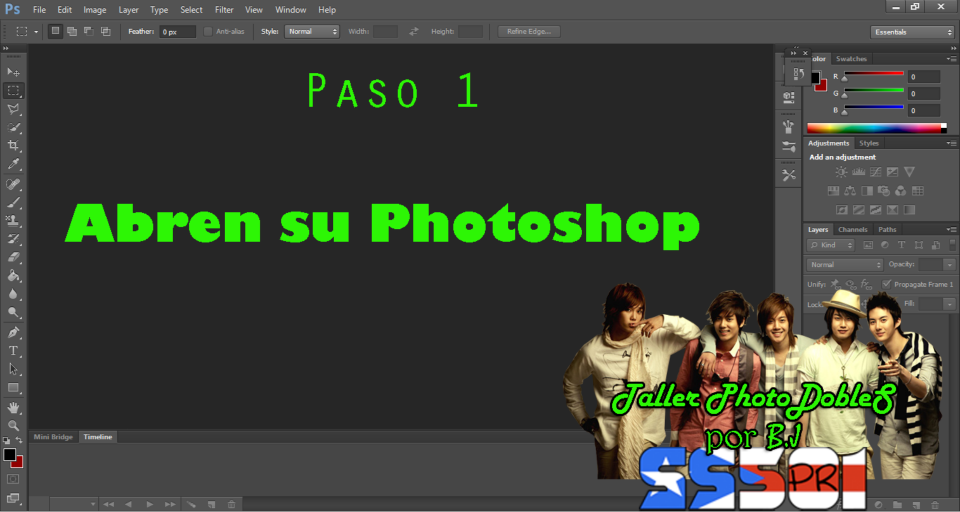Viewport: 960px width, 512px height.
Task: Add a Color Balance adjustment
Action: (850, 191)
